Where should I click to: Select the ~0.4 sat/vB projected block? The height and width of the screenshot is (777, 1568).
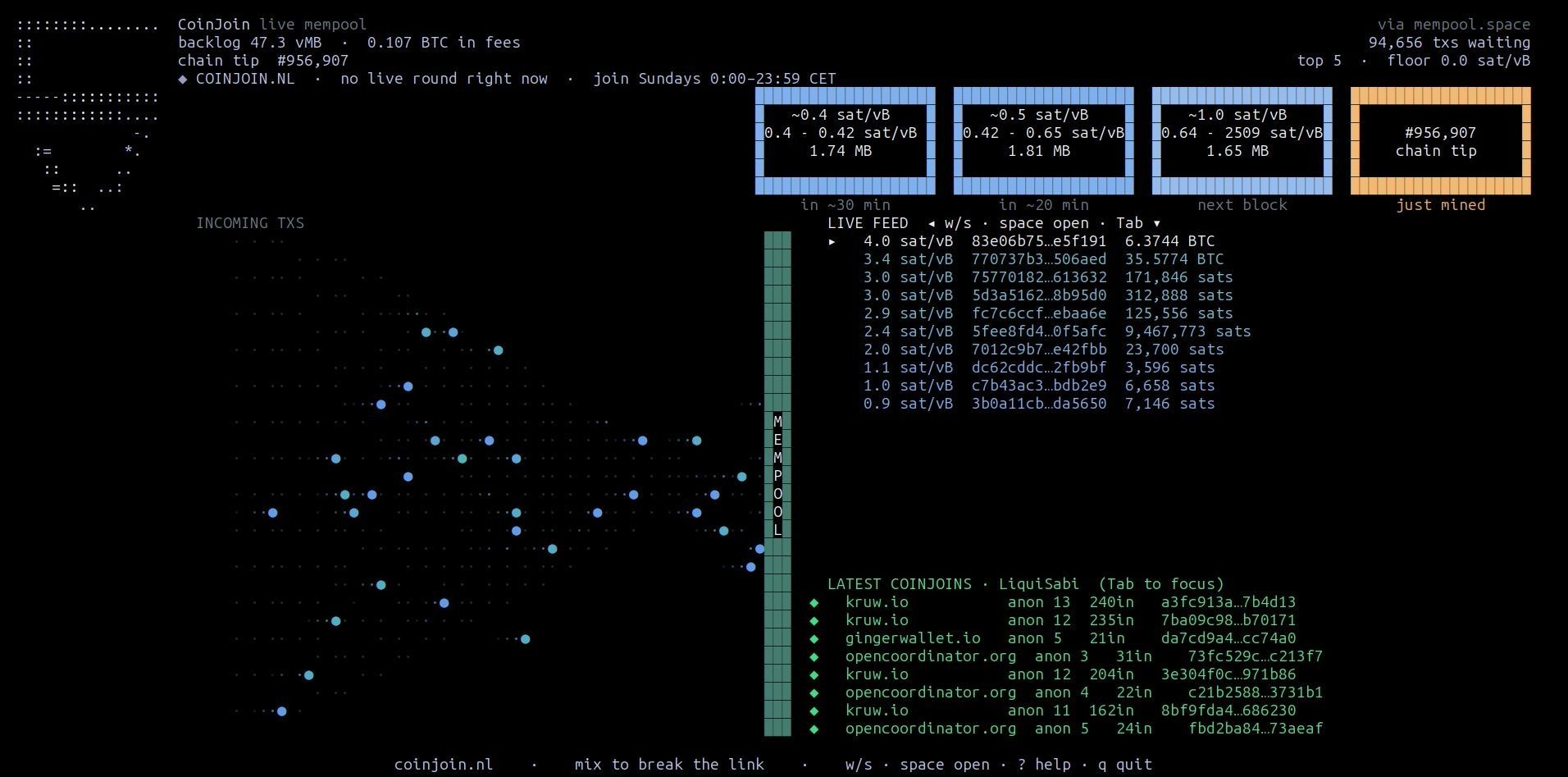coord(846,141)
